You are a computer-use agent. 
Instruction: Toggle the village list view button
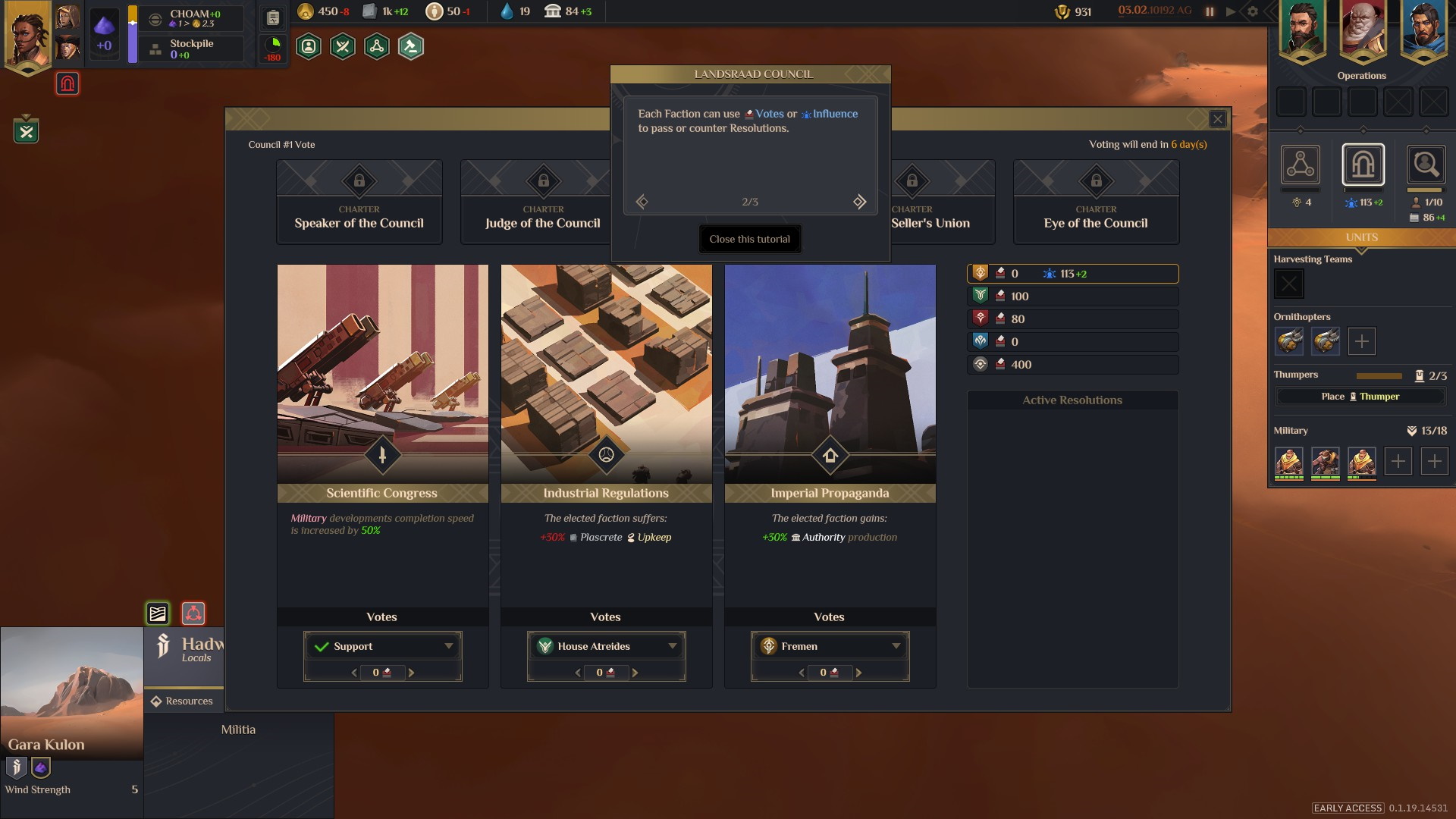pos(158,613)
